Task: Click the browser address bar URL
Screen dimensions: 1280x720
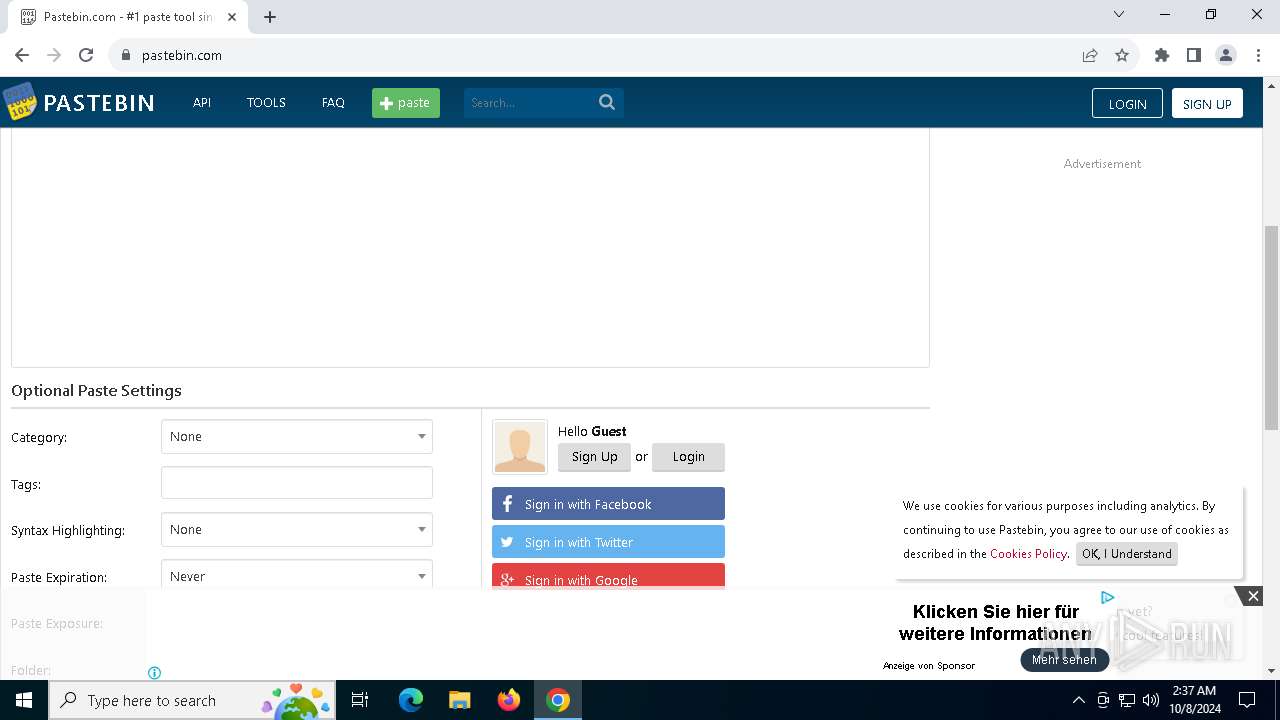Action: click(x=182, y=56)
